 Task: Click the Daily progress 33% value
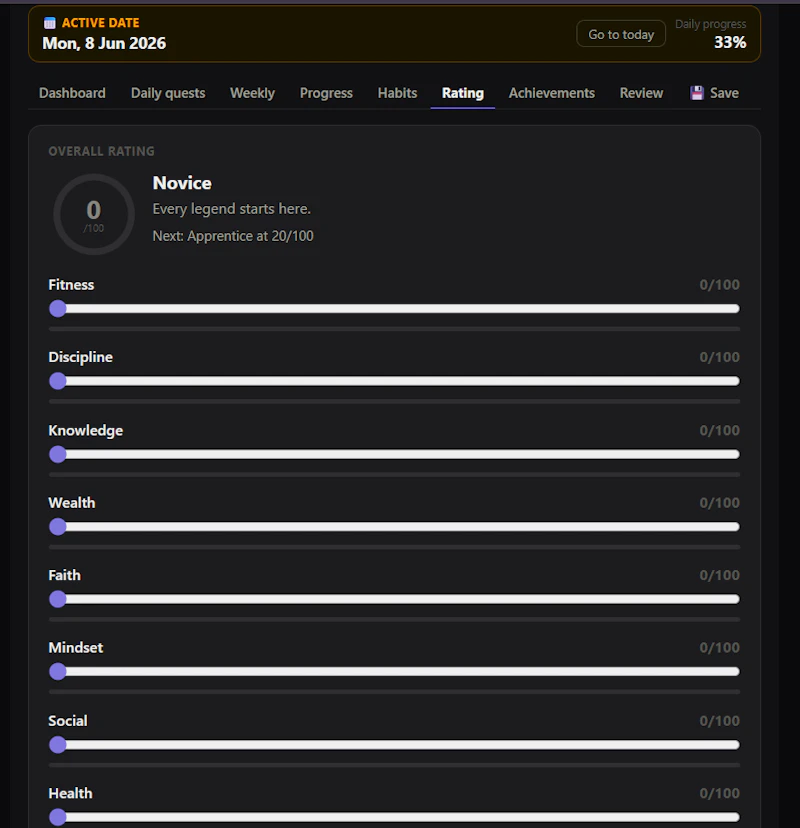click(730, 42)
